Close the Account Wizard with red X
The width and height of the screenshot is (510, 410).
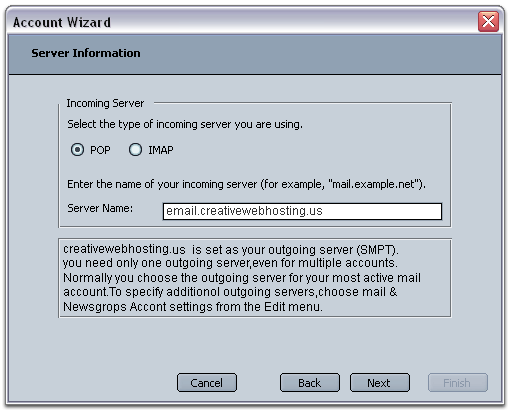pos(488,22)
